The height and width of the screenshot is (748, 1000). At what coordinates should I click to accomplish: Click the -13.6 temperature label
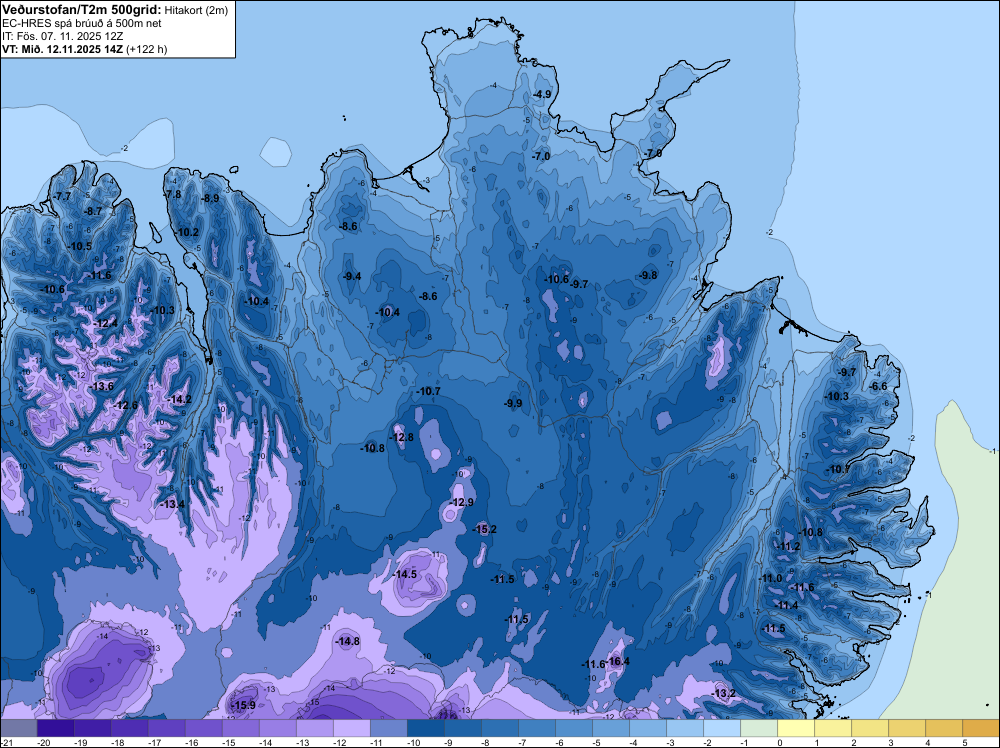click(101, 386)
